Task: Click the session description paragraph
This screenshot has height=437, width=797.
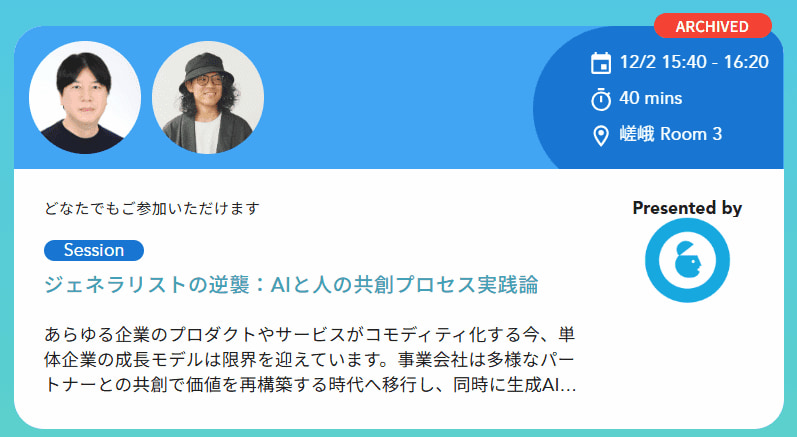Action: click(310, 360)
